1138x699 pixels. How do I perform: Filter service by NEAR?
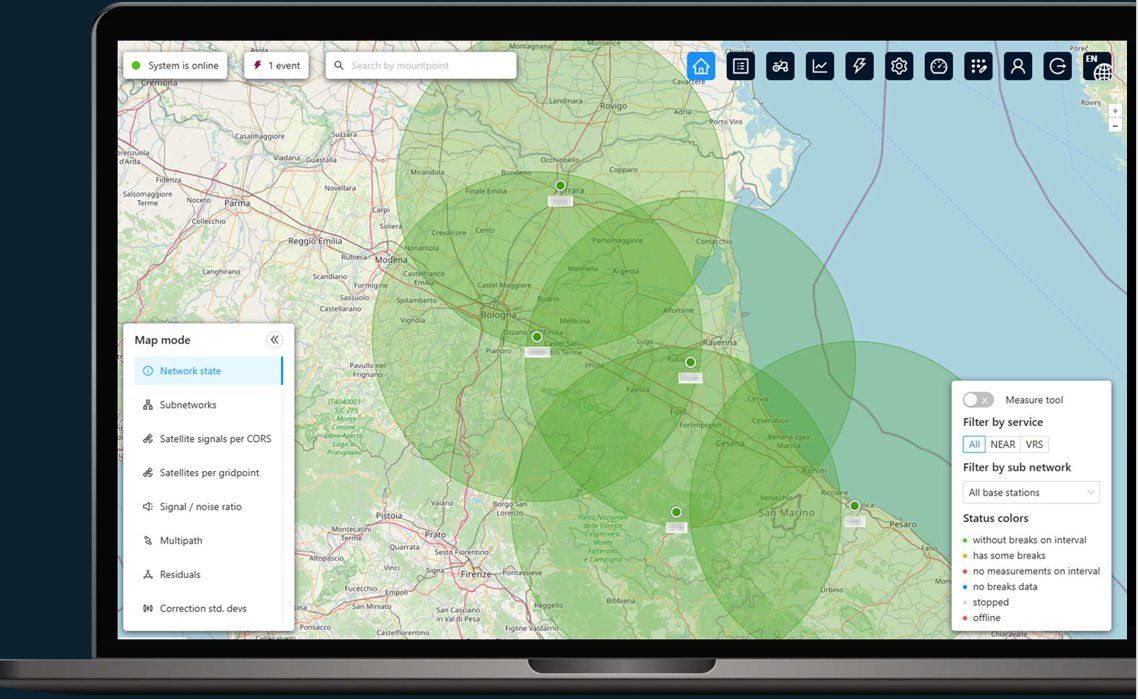(x=1003, y=444)
